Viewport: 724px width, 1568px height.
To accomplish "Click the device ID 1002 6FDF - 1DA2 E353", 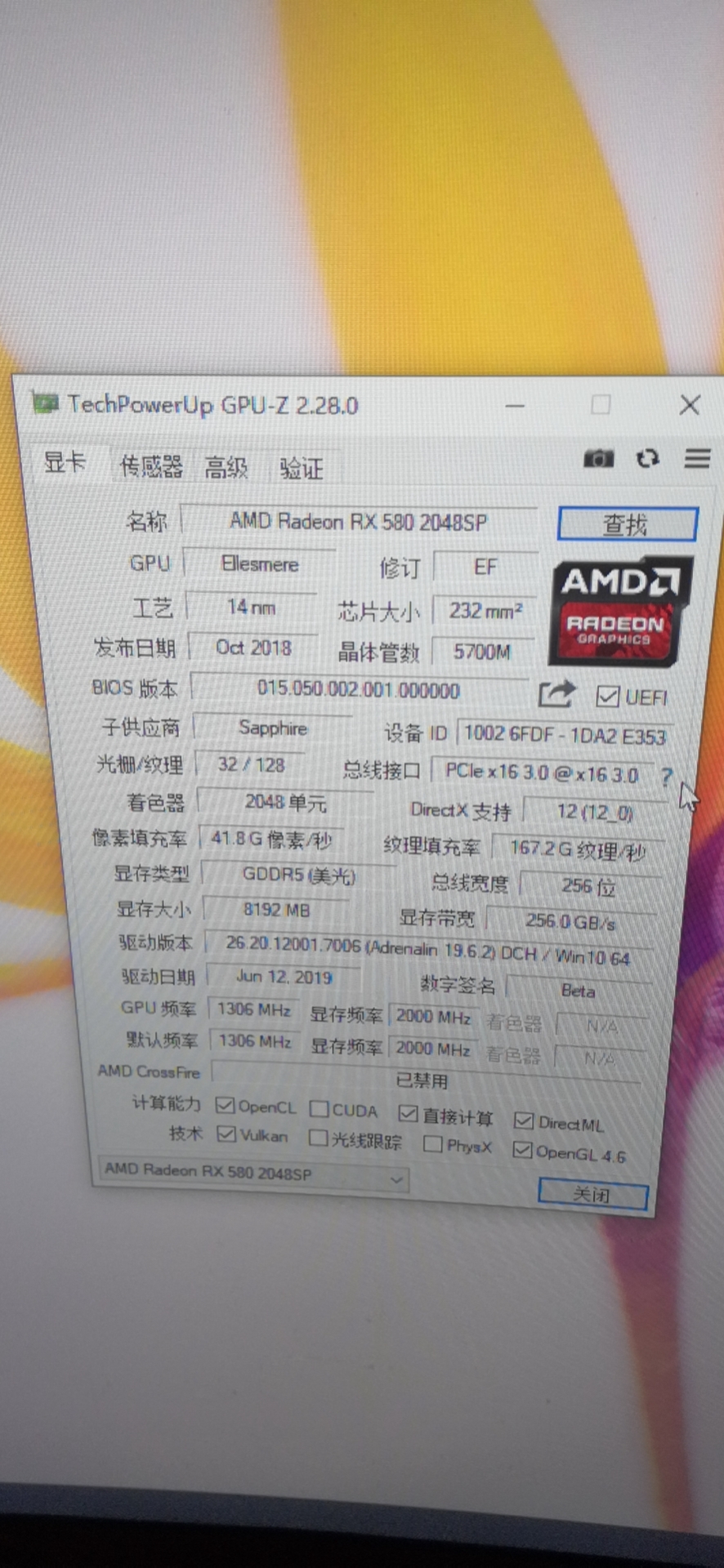I will [565, 735].
